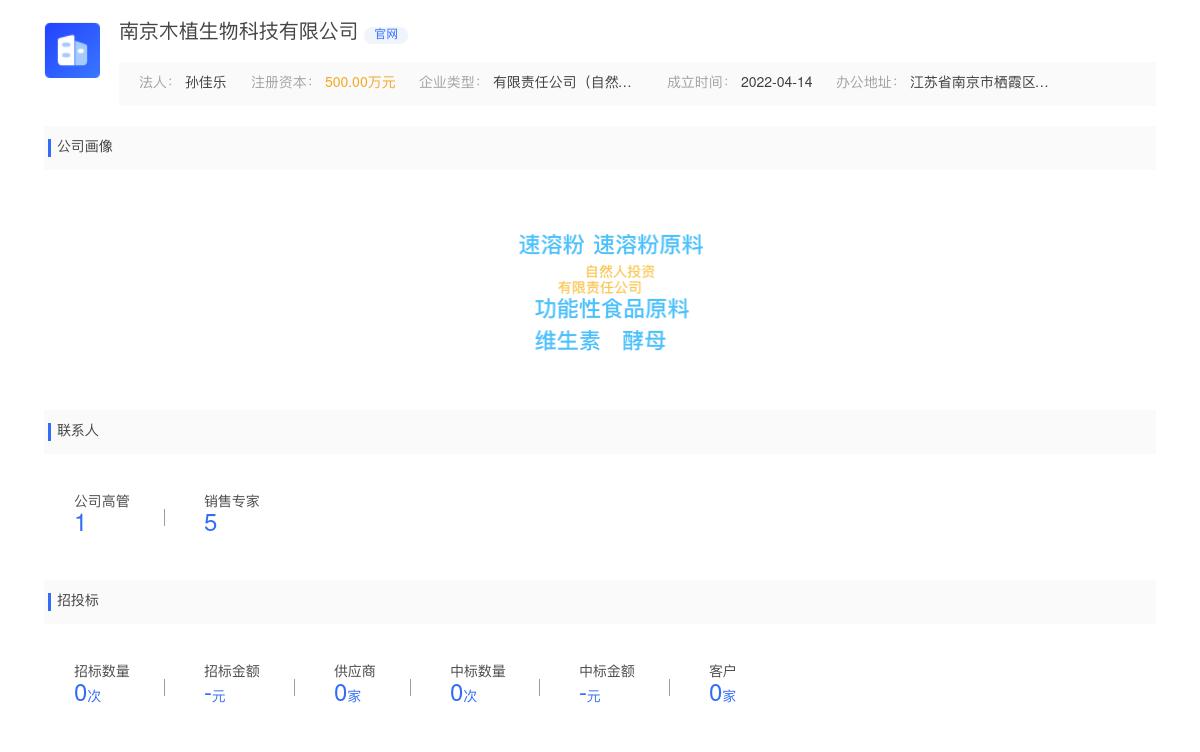Open the 官网 official site badge

pos(386,34)
